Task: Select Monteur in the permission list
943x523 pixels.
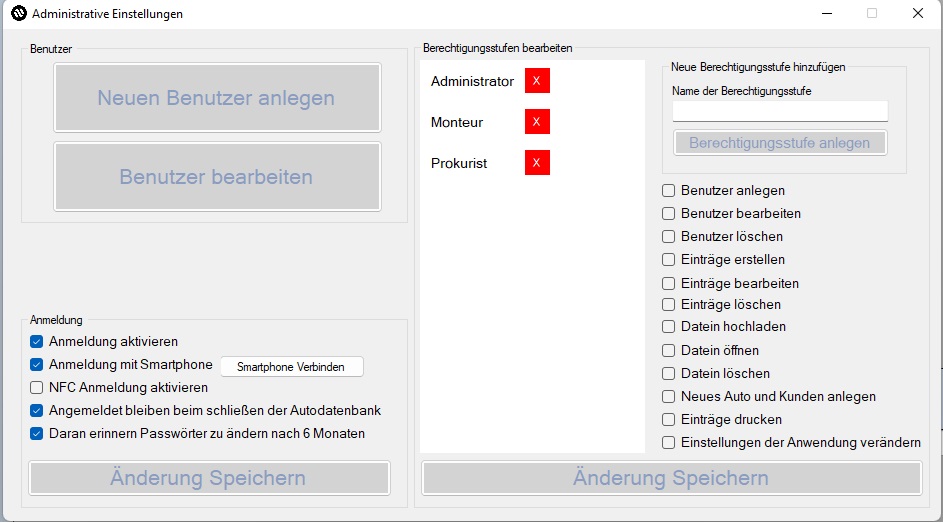Action: click(457, 122)
